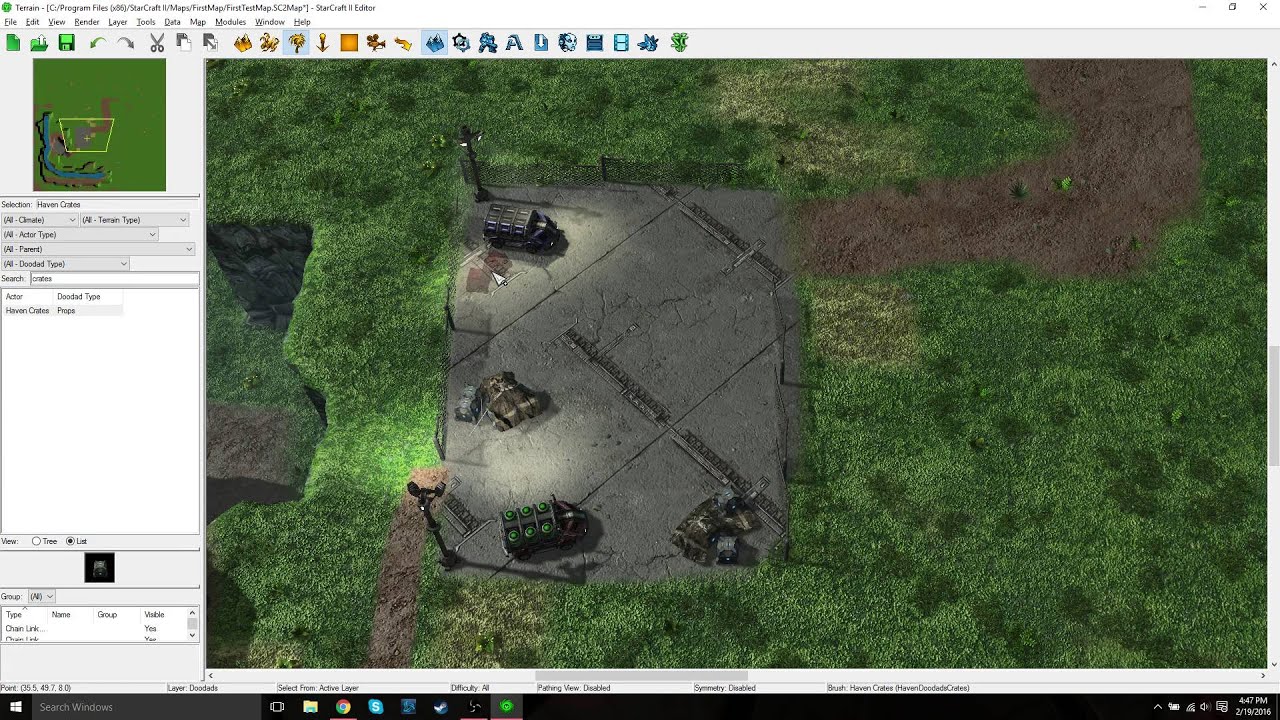Open the Triggers module gear icon
This screenshot has width=1280, height=720.
(x=461, y=43)
